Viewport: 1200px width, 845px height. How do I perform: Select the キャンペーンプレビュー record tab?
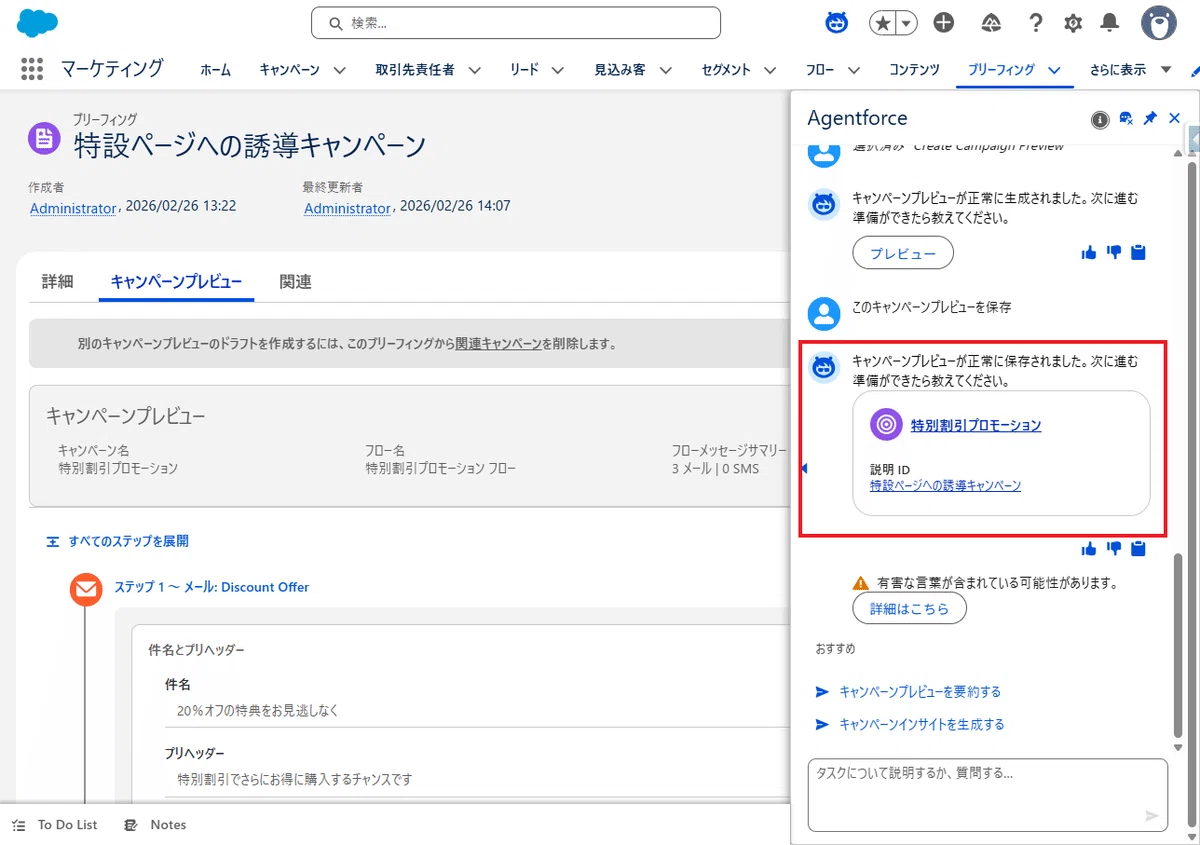tap(176, 282)
